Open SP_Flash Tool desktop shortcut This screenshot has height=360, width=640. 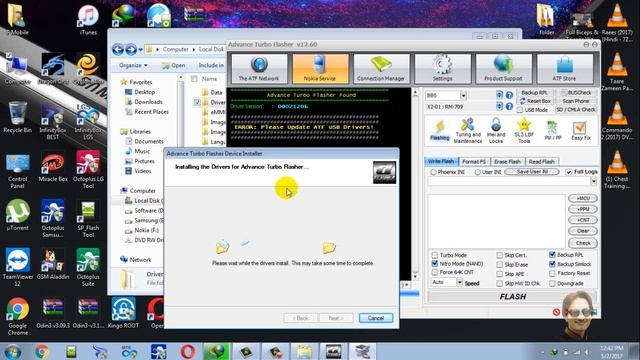[x=88, y=218]
